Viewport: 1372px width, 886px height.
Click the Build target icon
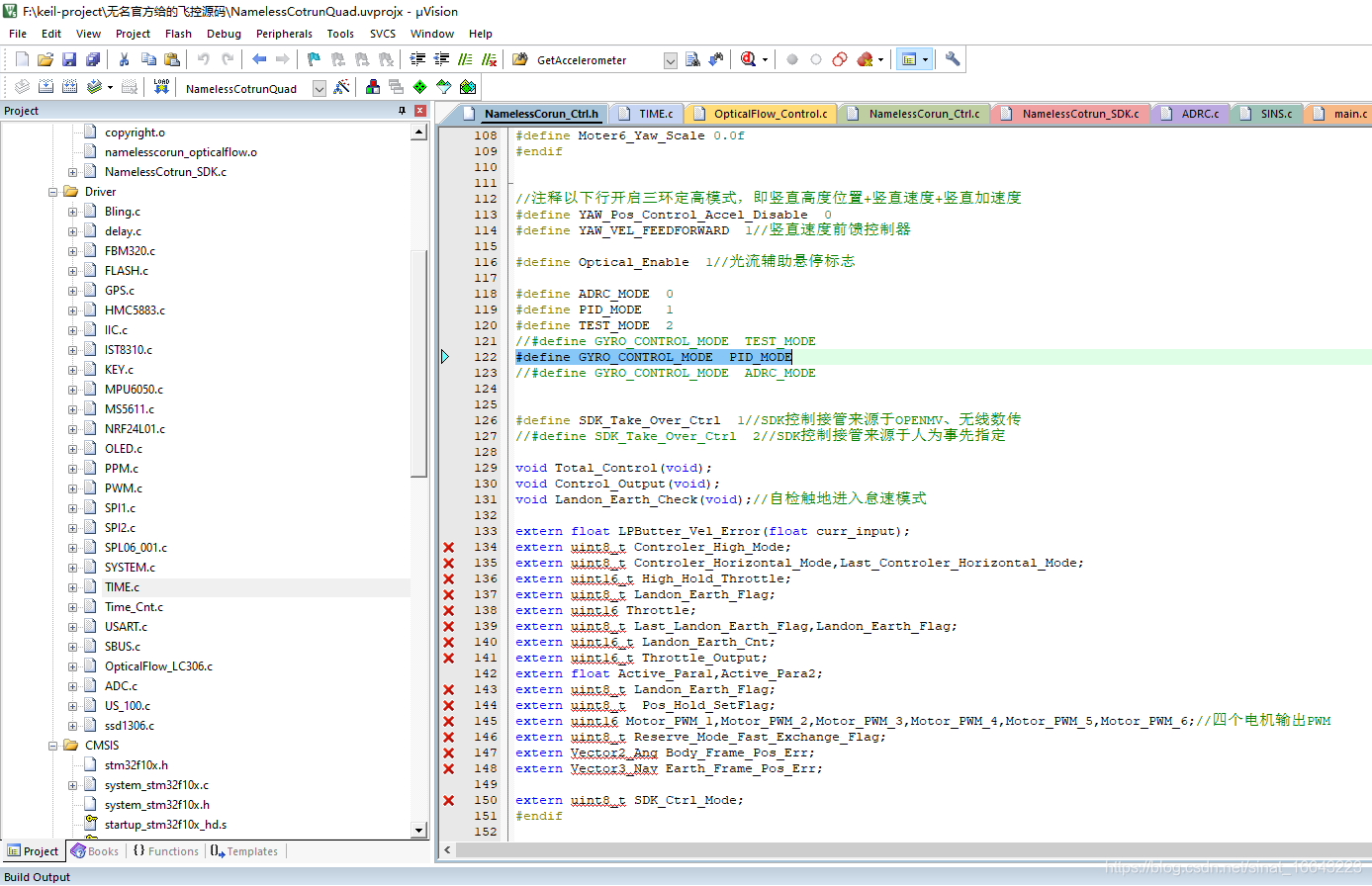(46, 87)
